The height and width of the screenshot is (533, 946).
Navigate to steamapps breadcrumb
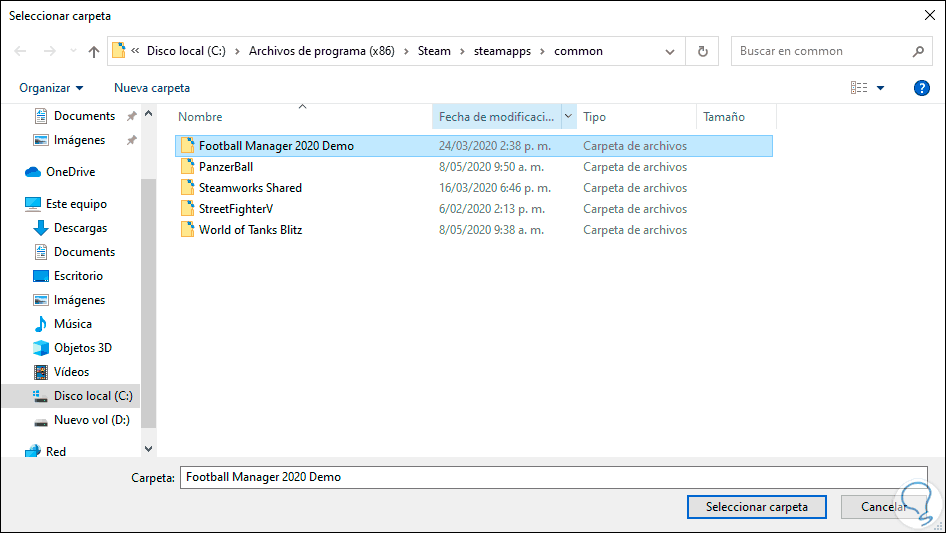pos(502,51)
